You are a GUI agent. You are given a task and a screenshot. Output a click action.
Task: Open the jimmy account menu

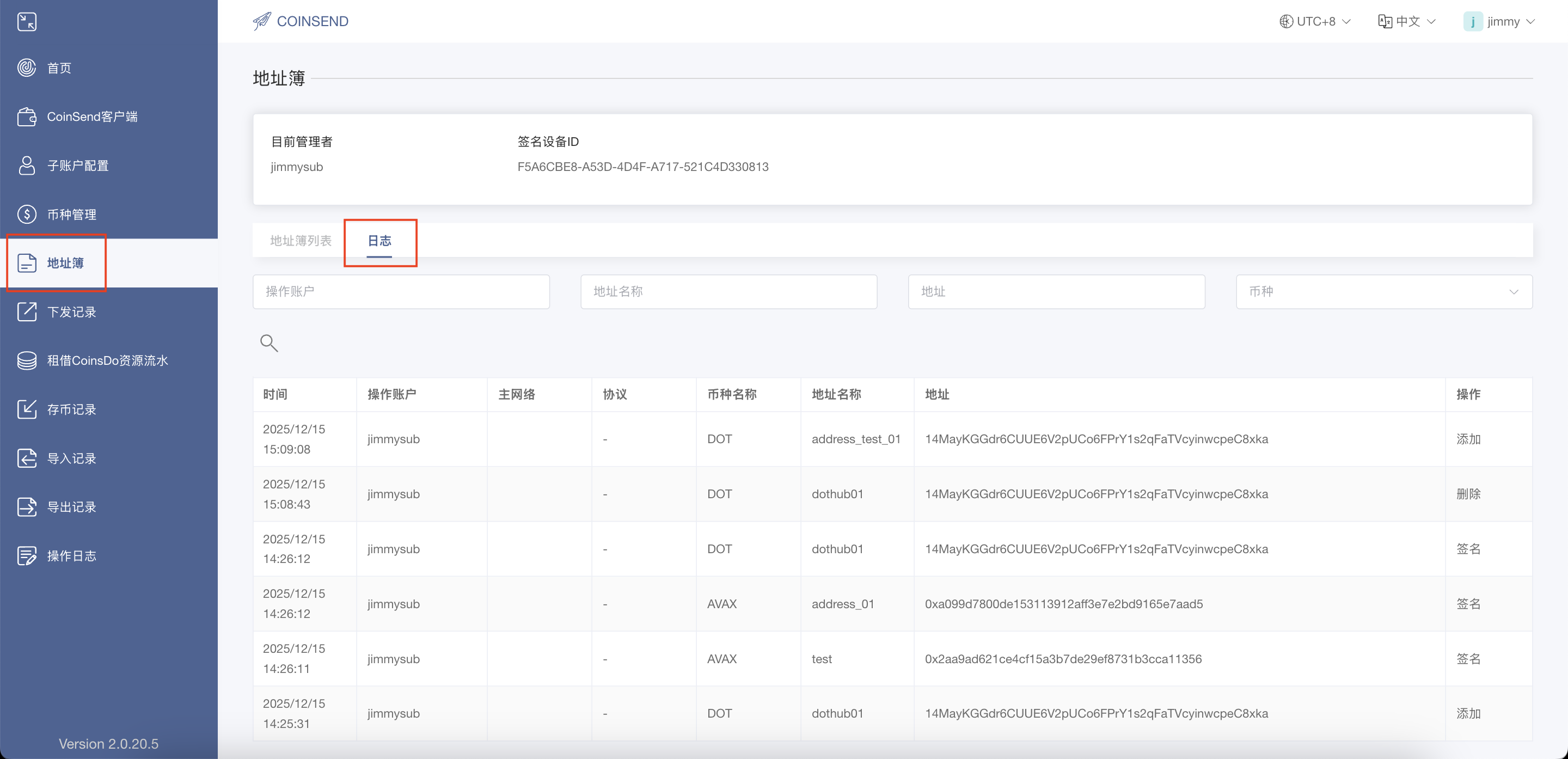click(x=1499, y=21)
